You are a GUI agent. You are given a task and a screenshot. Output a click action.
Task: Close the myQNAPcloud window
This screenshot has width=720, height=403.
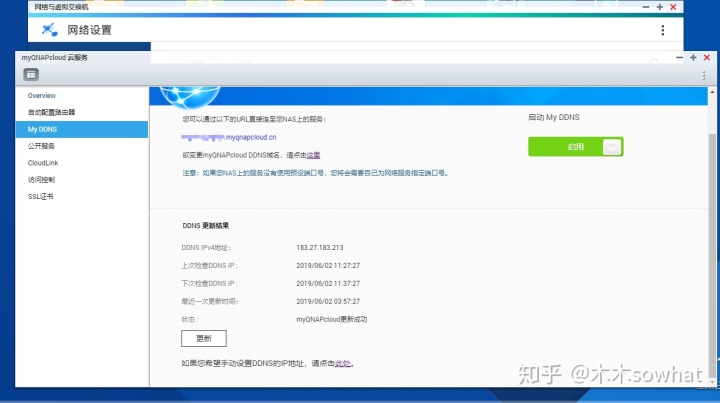(x=707, y=57)
